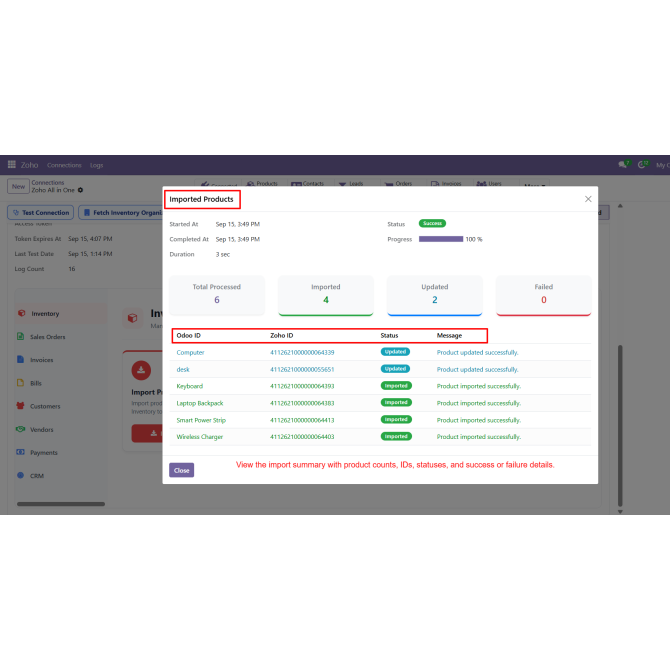Click the Test Connection button
This screenshot has width=670, height=670.
(41, 212)
